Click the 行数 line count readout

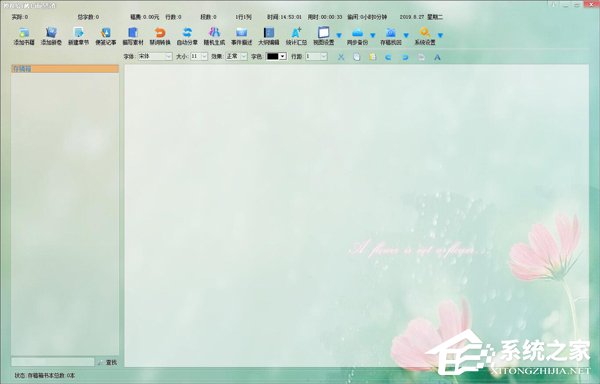173,17
